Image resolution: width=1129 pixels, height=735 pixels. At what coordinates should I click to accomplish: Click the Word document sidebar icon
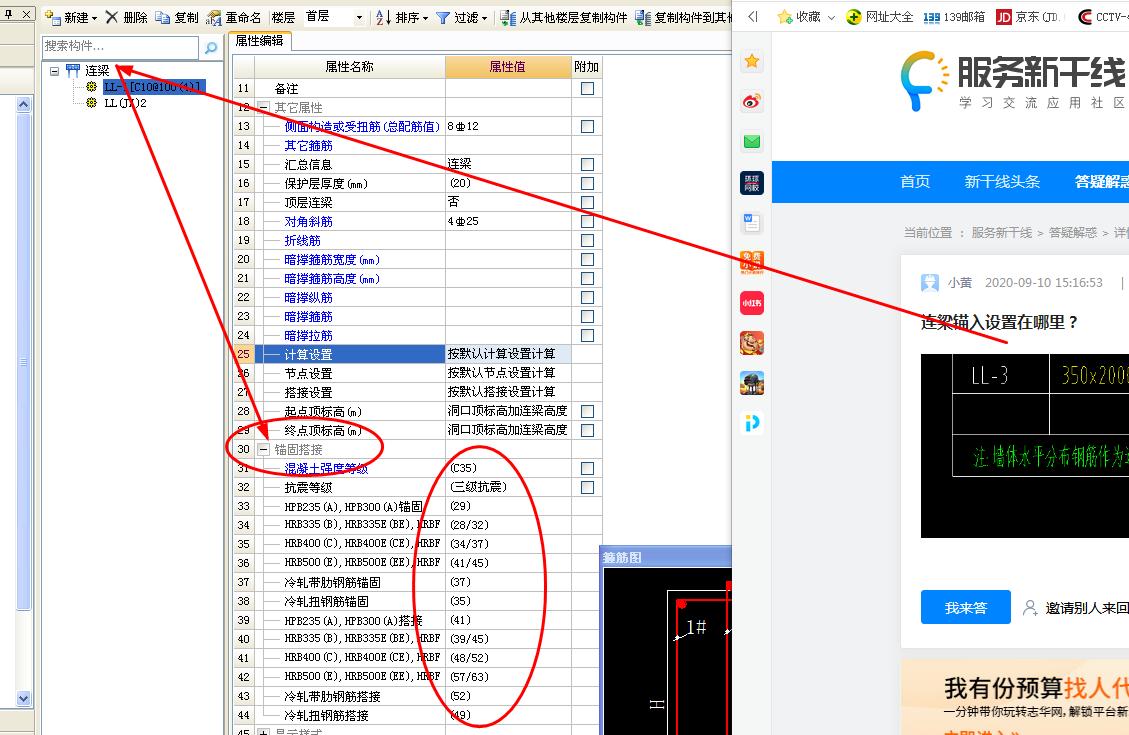pyautogui.click(x=752, y=222)
